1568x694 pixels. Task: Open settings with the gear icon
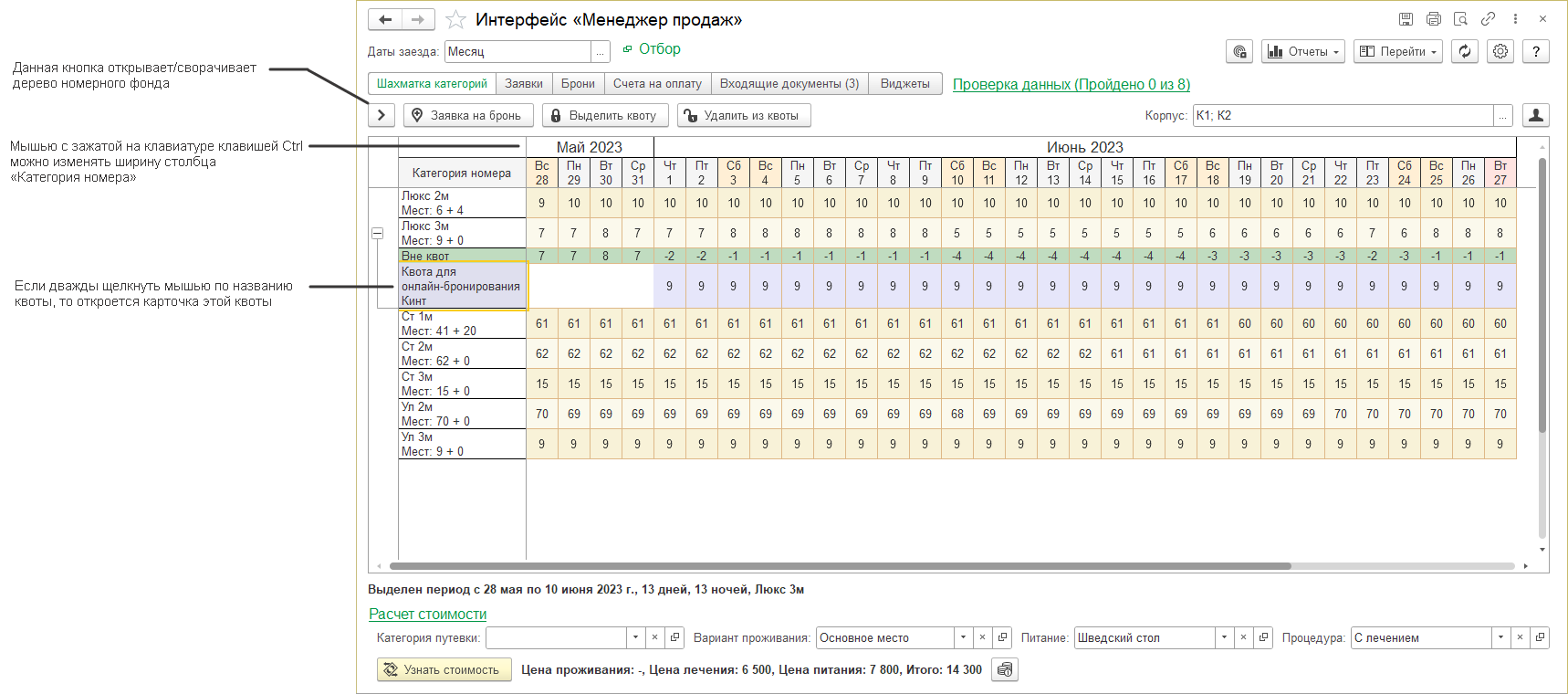[x=1500, y=52]
